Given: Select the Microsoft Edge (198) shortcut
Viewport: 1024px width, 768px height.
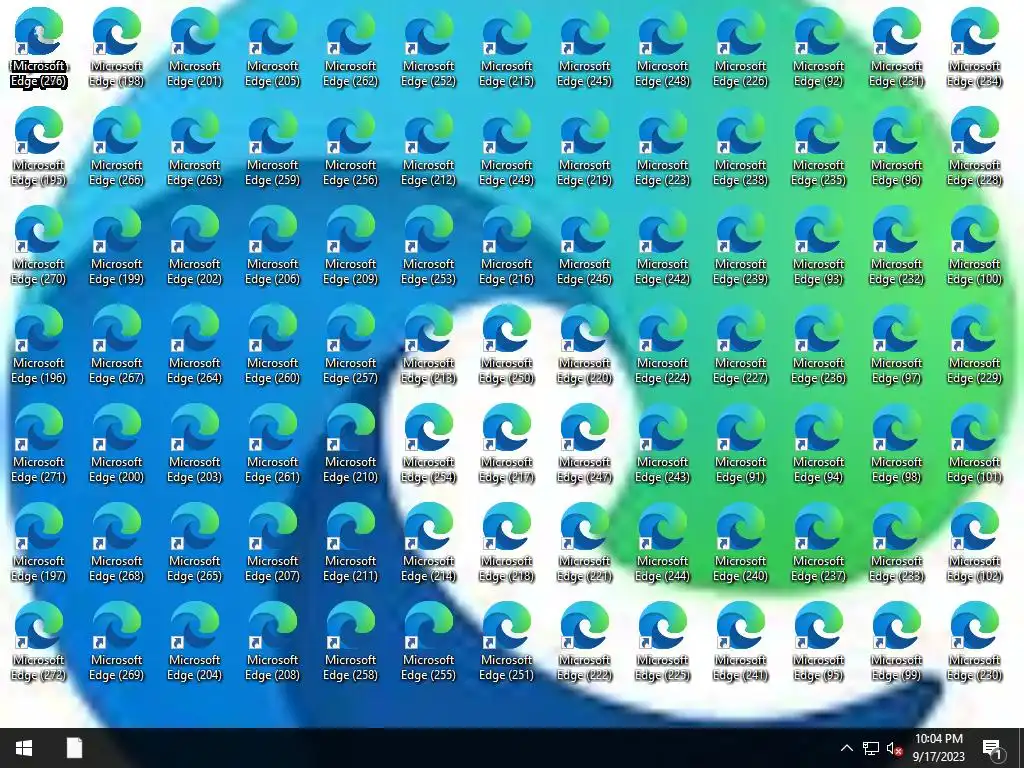Looking at the screenshot, I should [116, 47].
